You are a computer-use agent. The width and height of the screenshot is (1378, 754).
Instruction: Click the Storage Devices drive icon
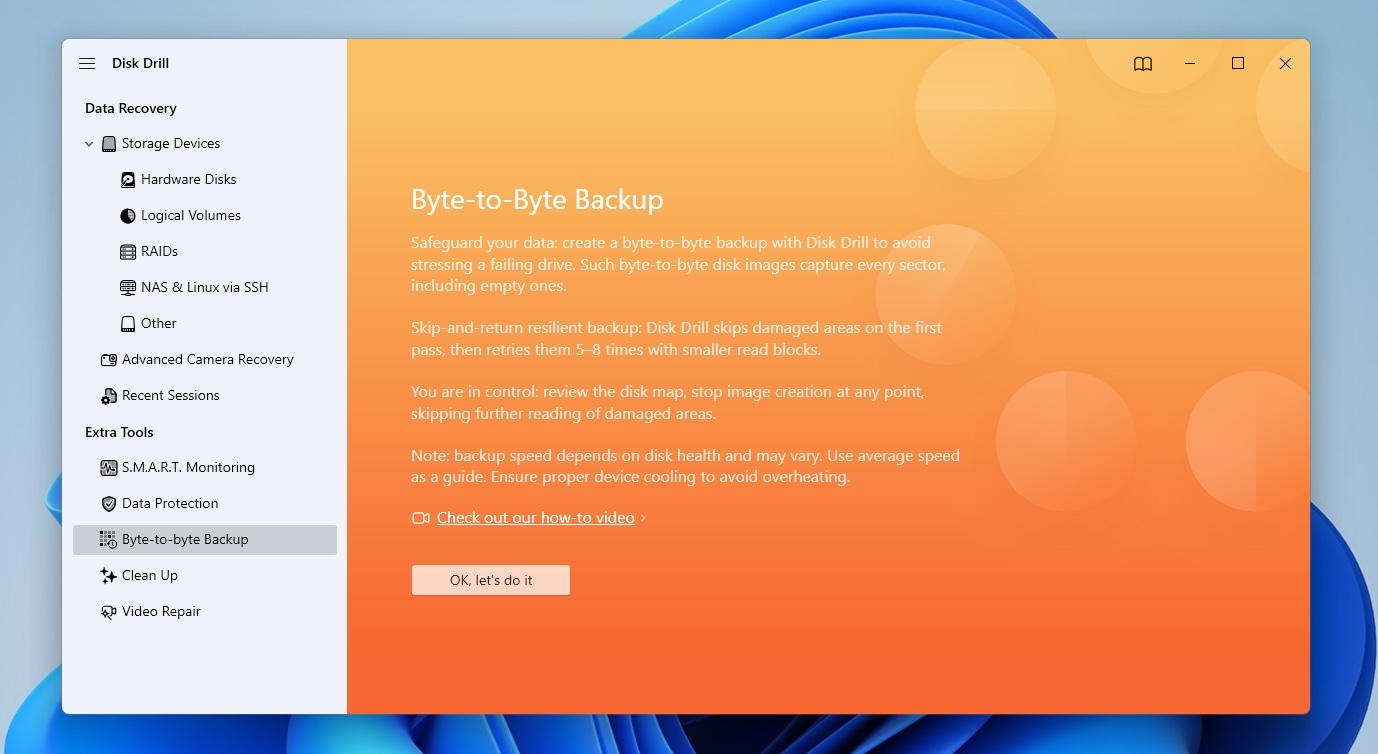[x=108, y=143]
